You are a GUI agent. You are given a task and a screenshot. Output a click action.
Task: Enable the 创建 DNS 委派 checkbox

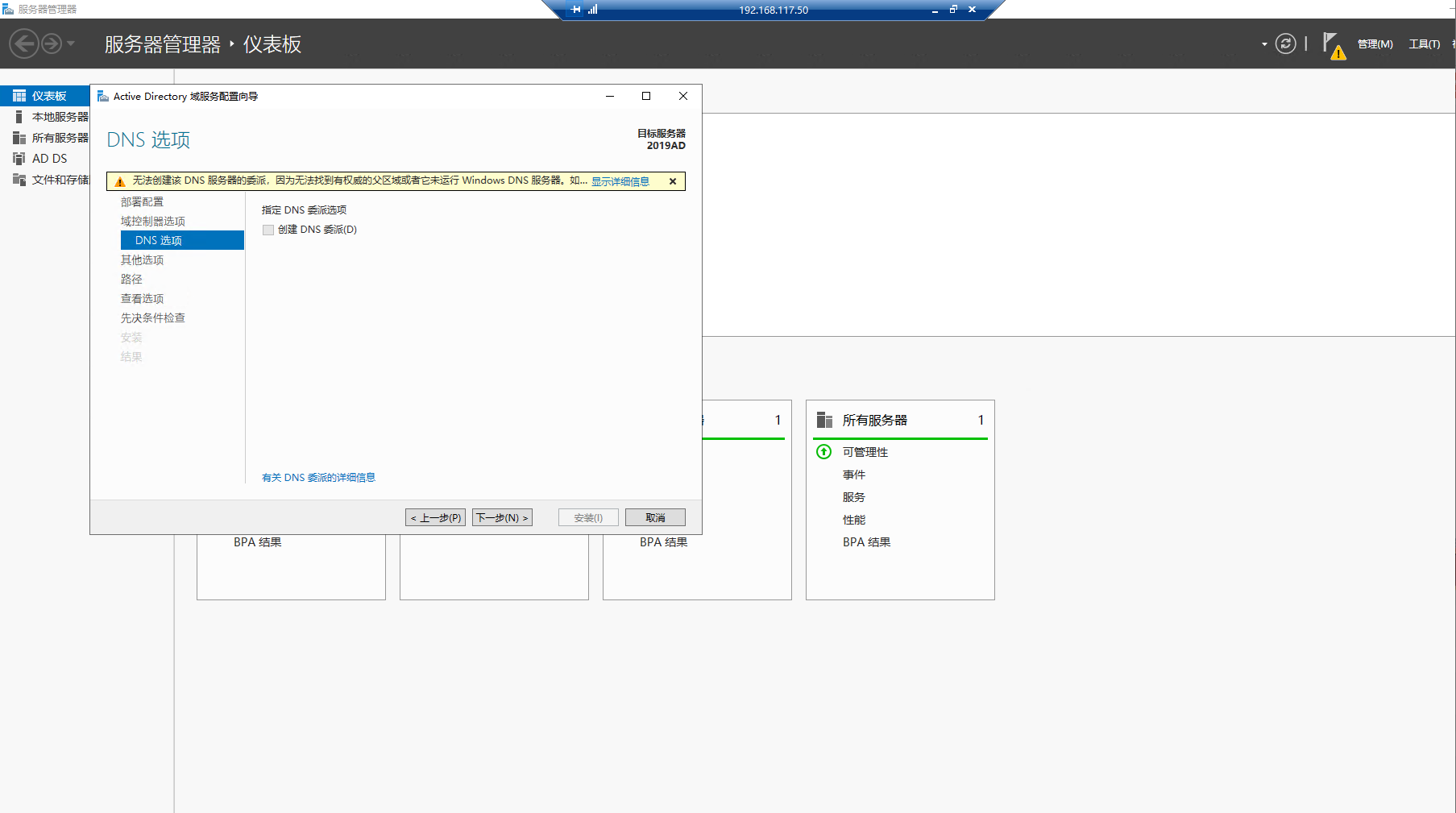[x=268, y=230]
